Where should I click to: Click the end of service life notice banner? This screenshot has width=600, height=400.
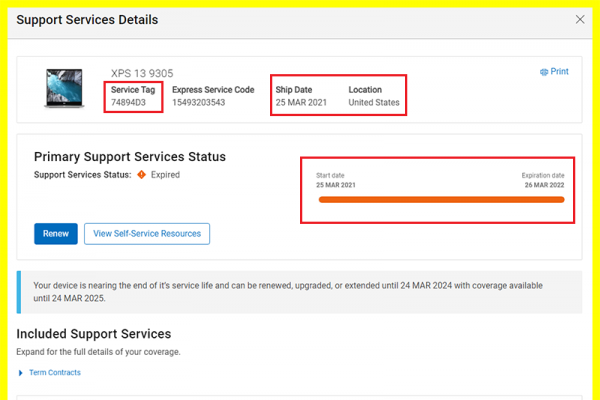[298, 291]
